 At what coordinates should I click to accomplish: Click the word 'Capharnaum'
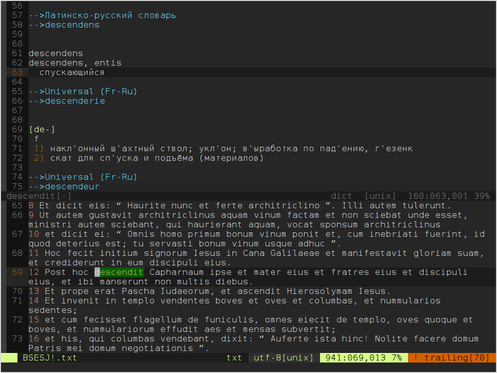coord(177,272)
